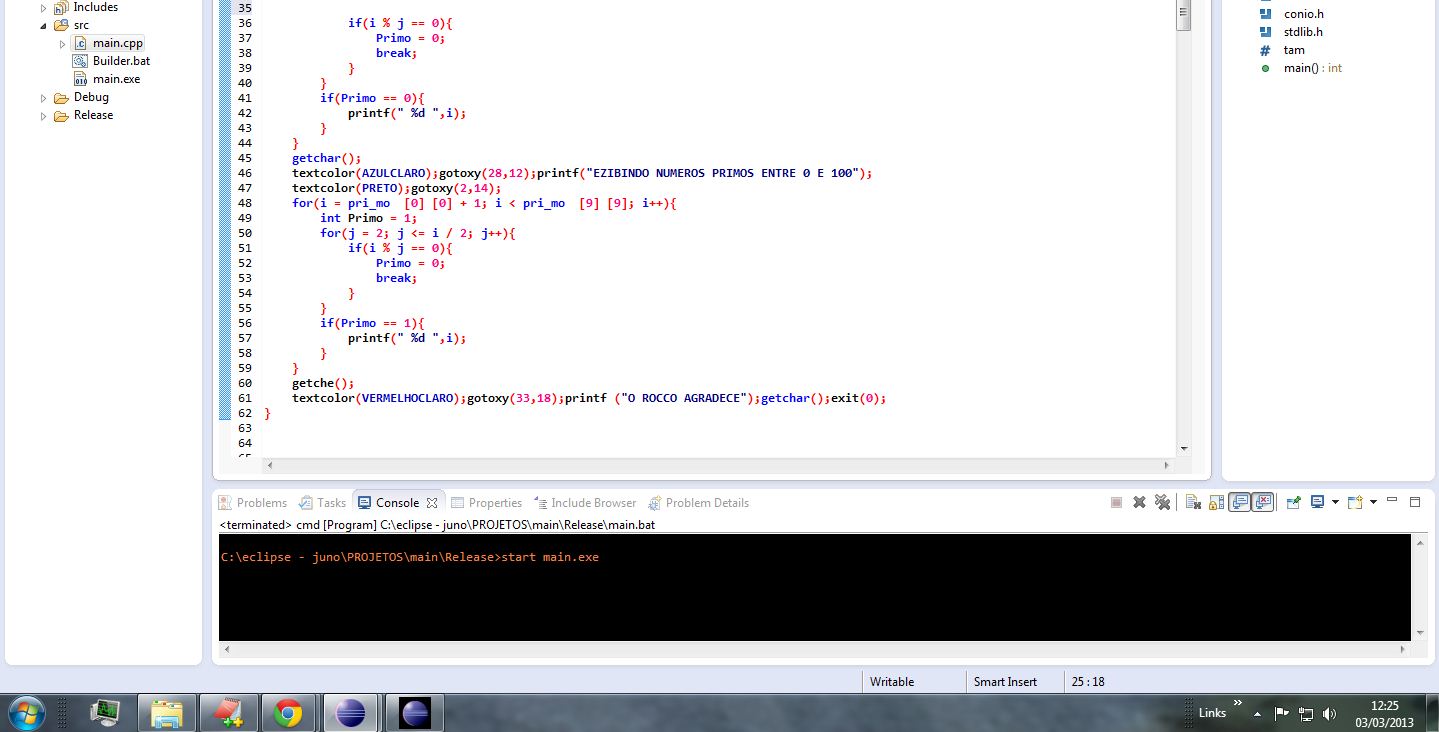Toggle Scroll Lock in Console
This screenshot has width=1439, height=732.
coord(1216,502)
